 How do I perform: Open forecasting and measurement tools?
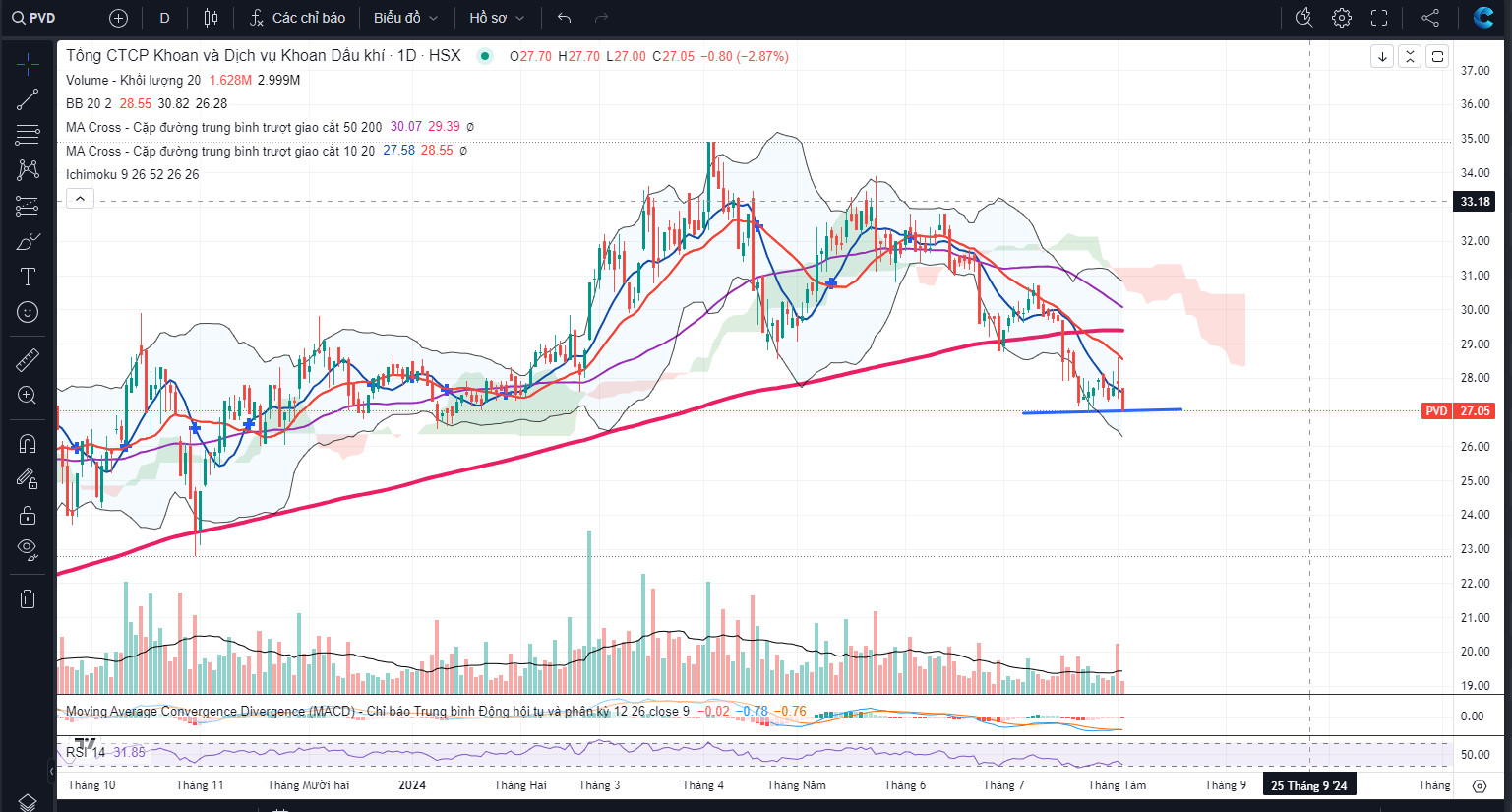(x=28, y=206)
